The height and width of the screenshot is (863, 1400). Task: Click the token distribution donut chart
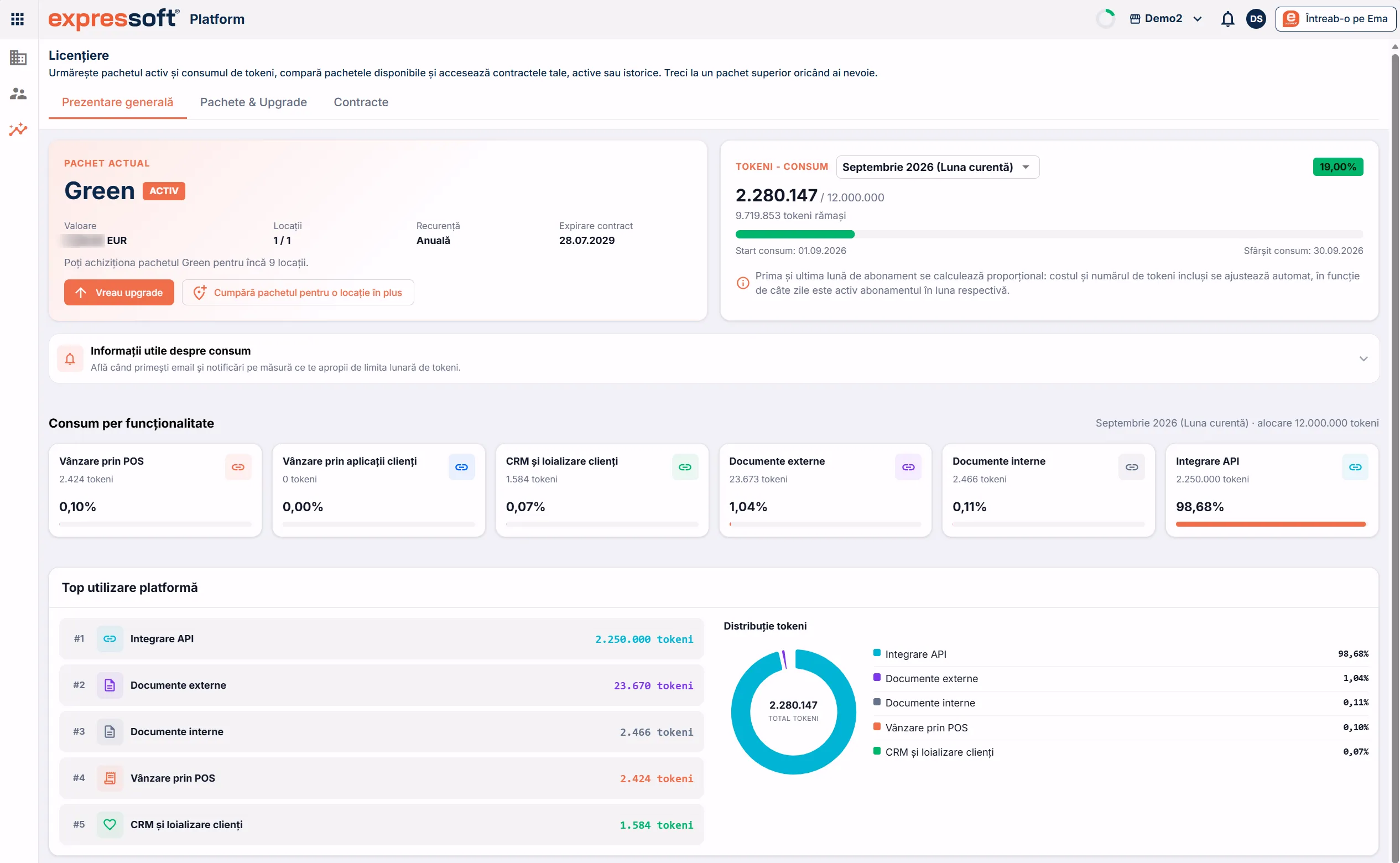point(793,712)
